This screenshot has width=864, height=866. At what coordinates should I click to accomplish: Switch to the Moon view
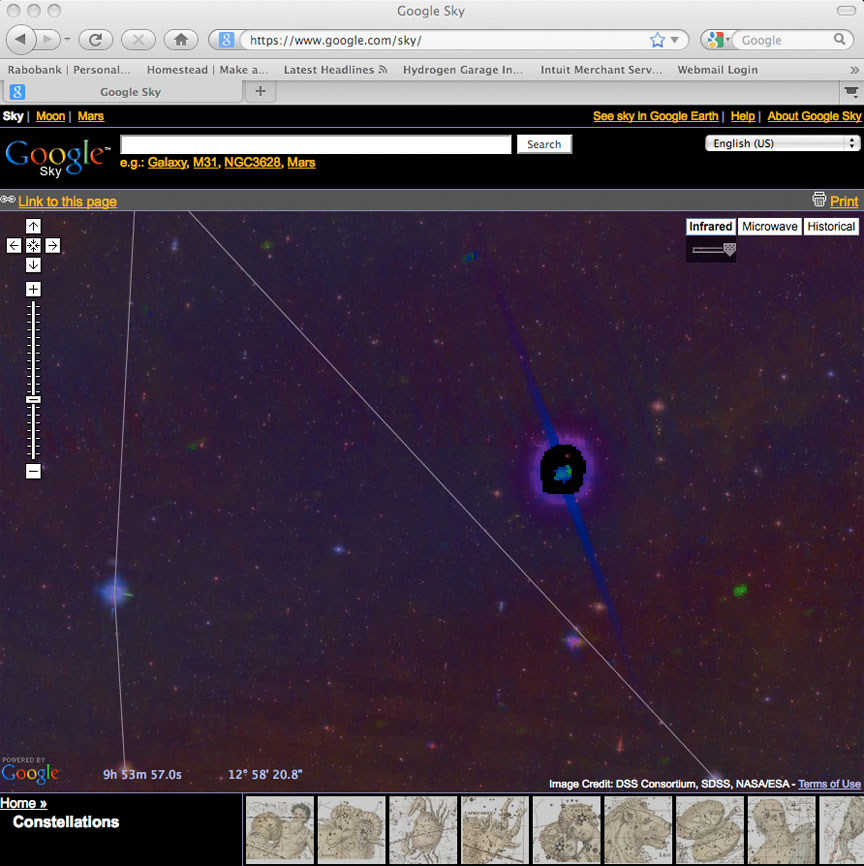(50, 116)
